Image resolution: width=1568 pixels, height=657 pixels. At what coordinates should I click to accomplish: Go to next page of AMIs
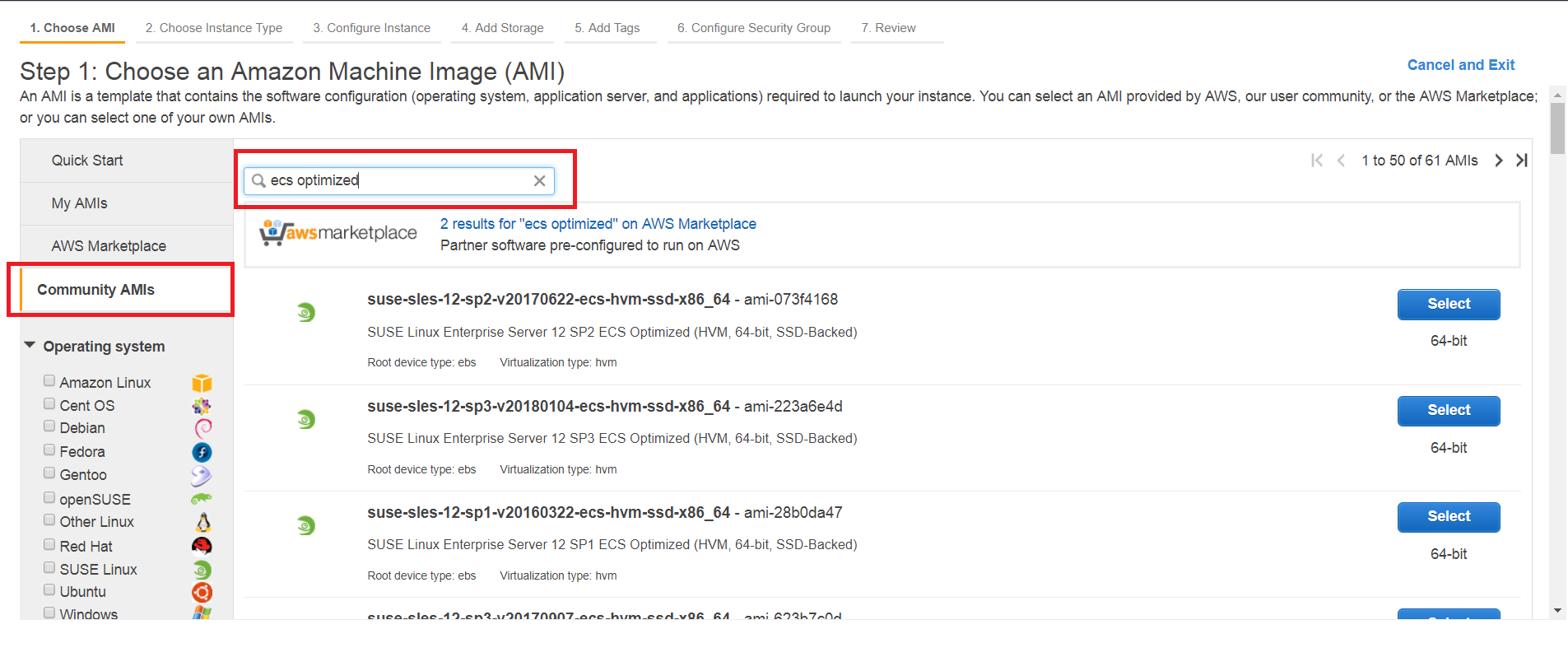click(1498, 161)
